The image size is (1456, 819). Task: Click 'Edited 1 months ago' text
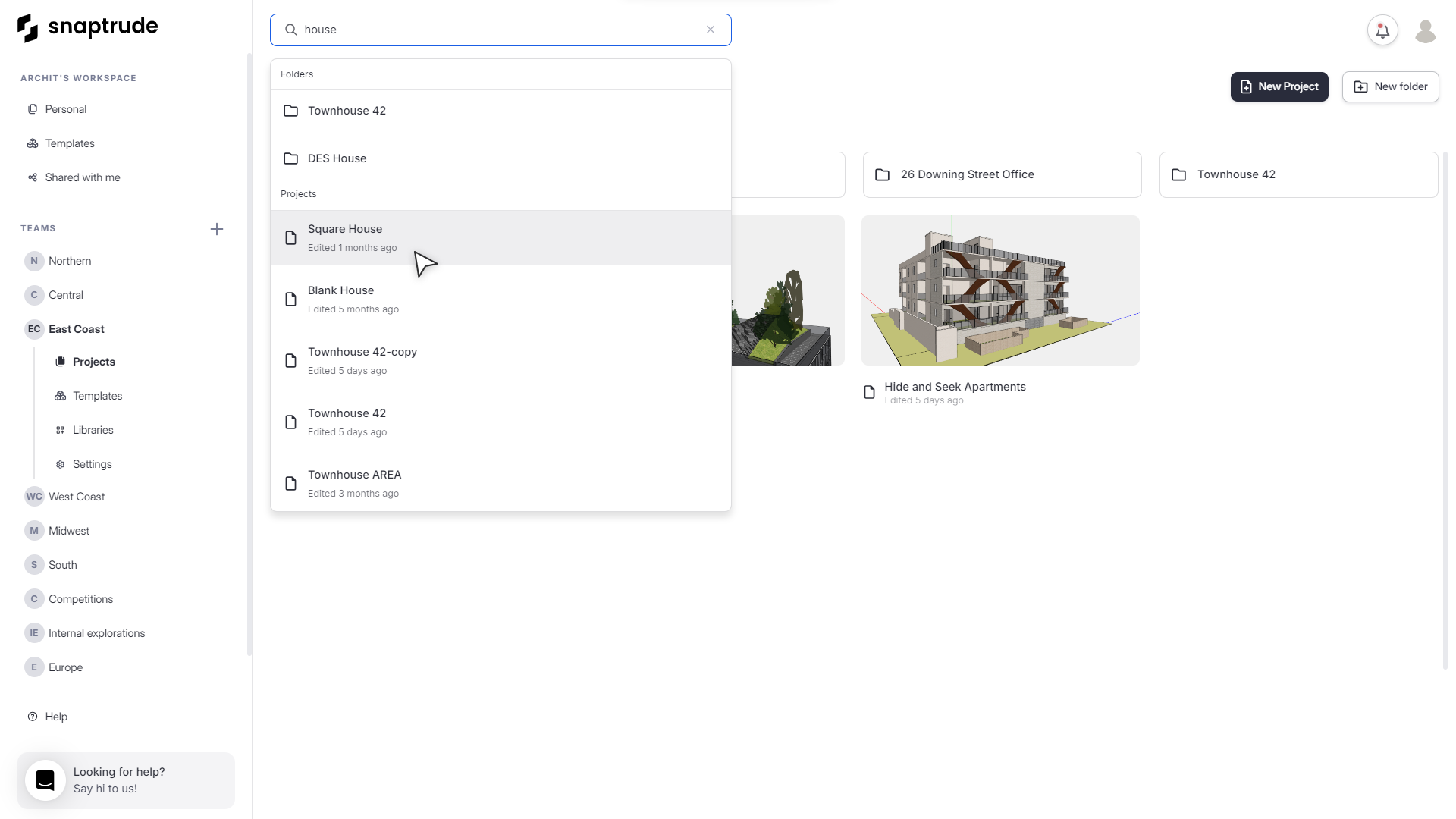point(352,248)
